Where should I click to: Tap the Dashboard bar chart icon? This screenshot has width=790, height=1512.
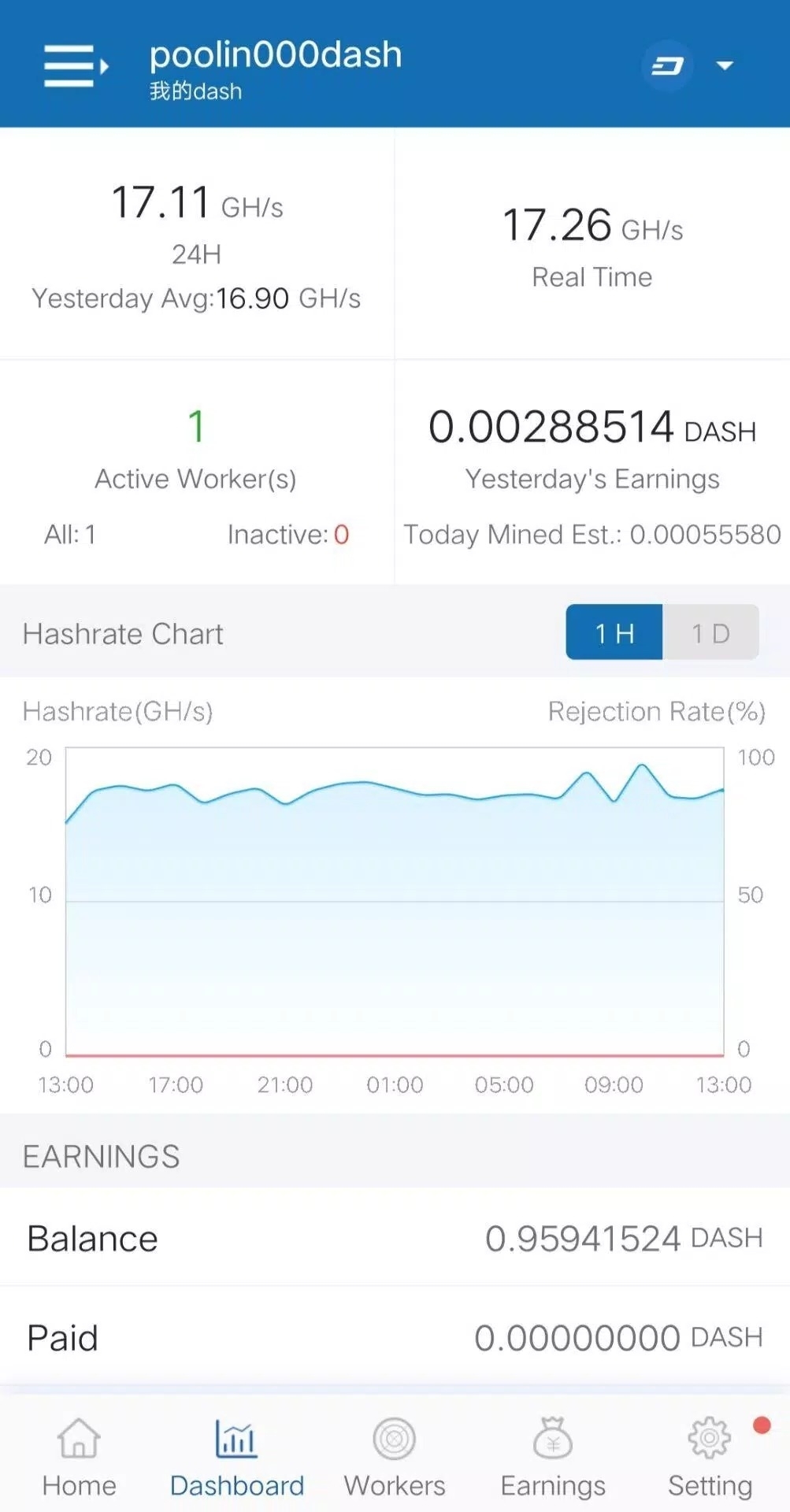(236, 1439)
